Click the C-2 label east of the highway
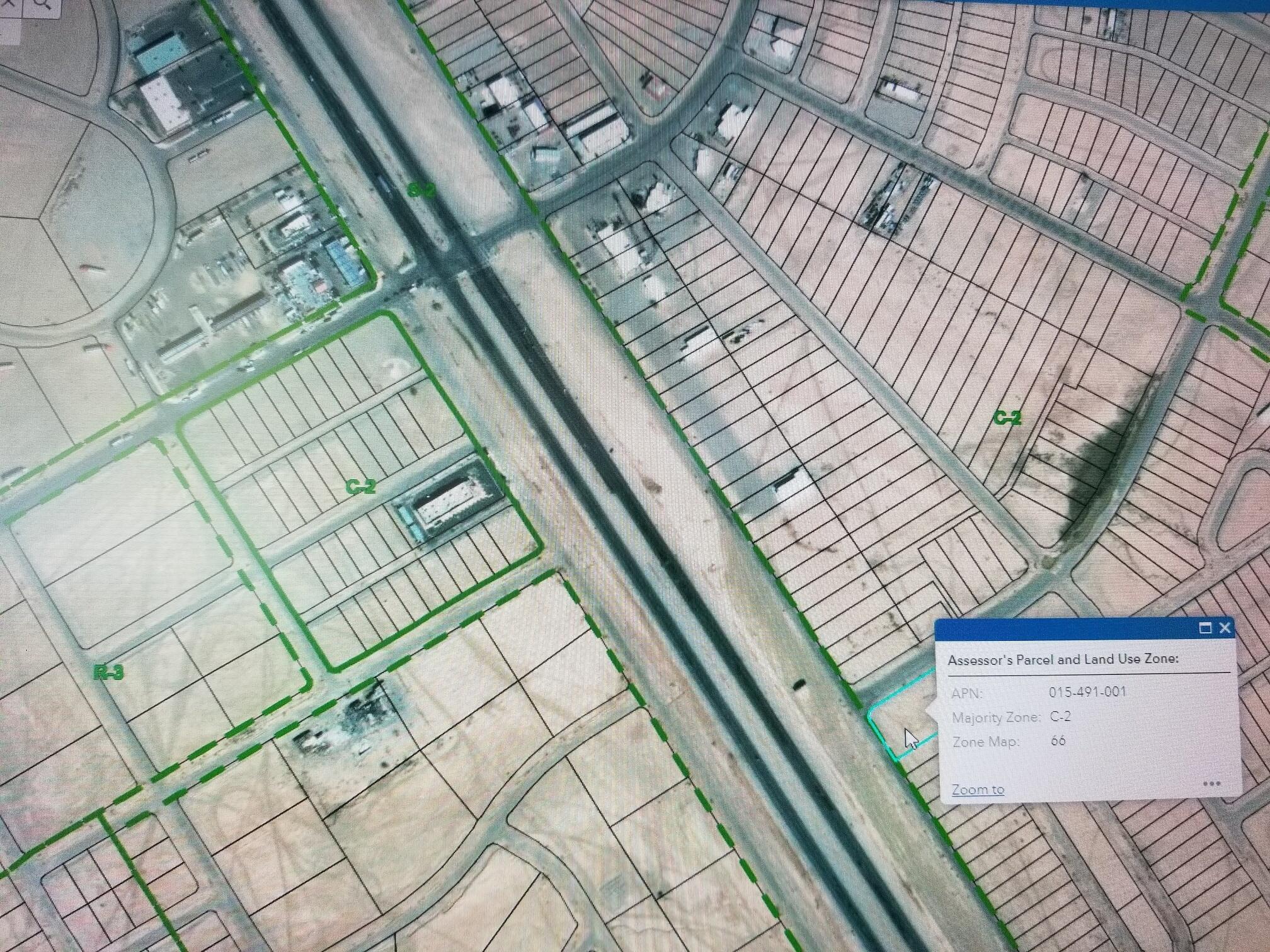 (1007, 417)
